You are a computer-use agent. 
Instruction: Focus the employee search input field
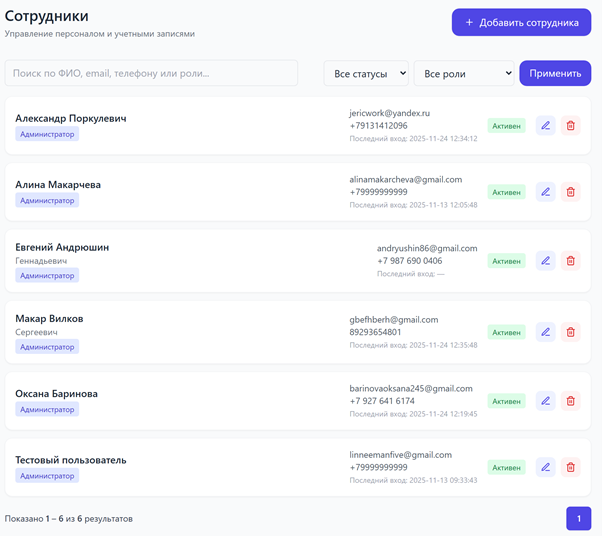[x=151, y=73]
